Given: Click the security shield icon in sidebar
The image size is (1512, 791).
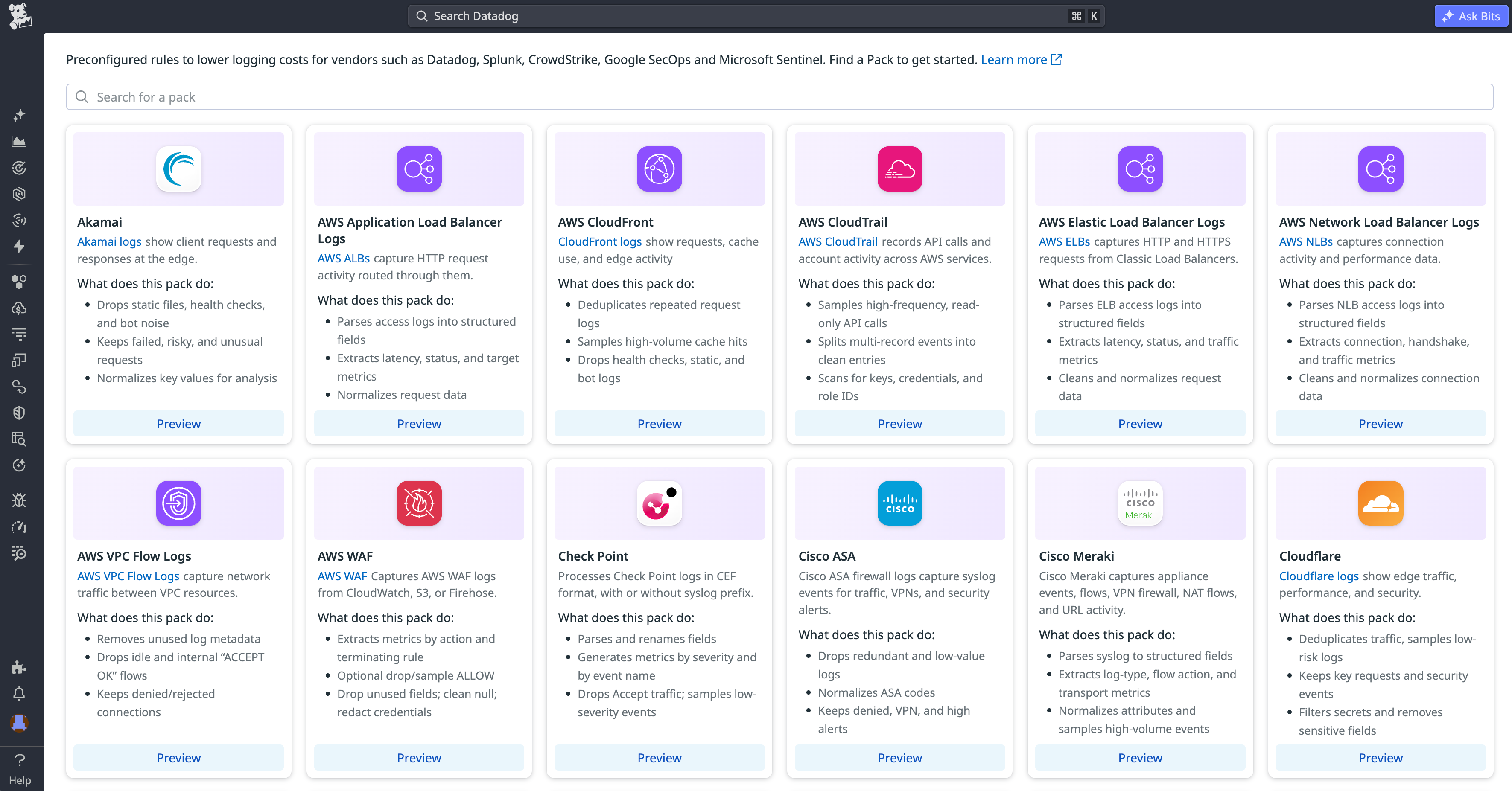Looking at the screenshot, I should (19, 412).
